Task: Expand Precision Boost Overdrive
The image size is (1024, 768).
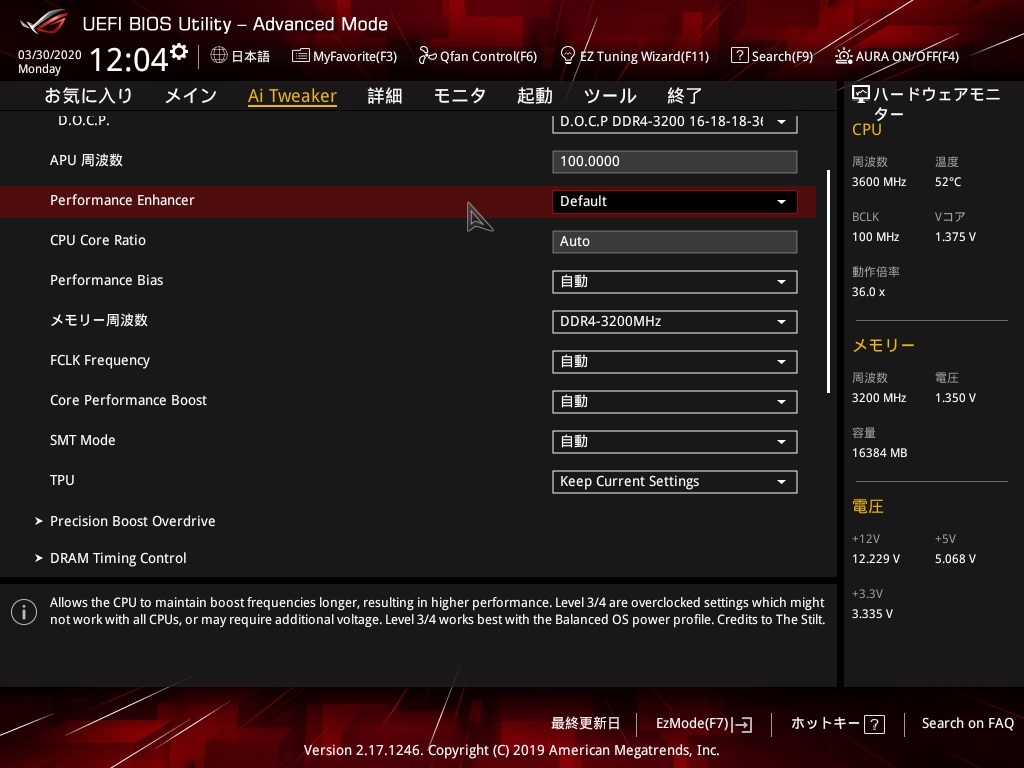Action: click(x=132, y=521)
